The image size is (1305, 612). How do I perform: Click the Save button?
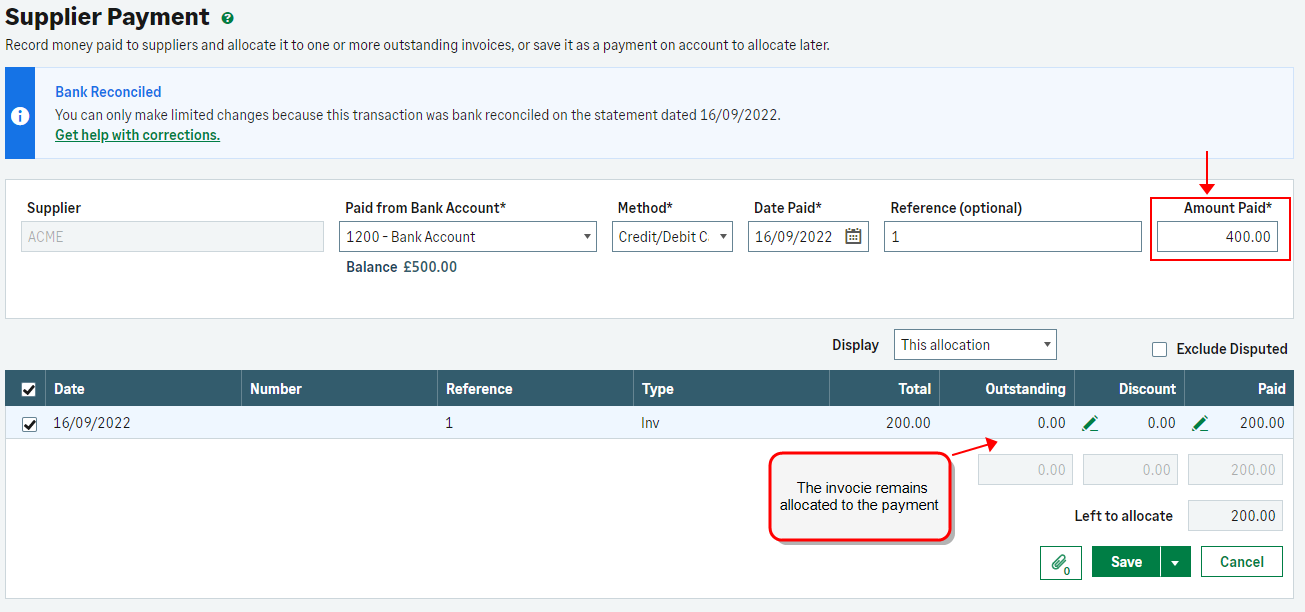click(1126, 562)
